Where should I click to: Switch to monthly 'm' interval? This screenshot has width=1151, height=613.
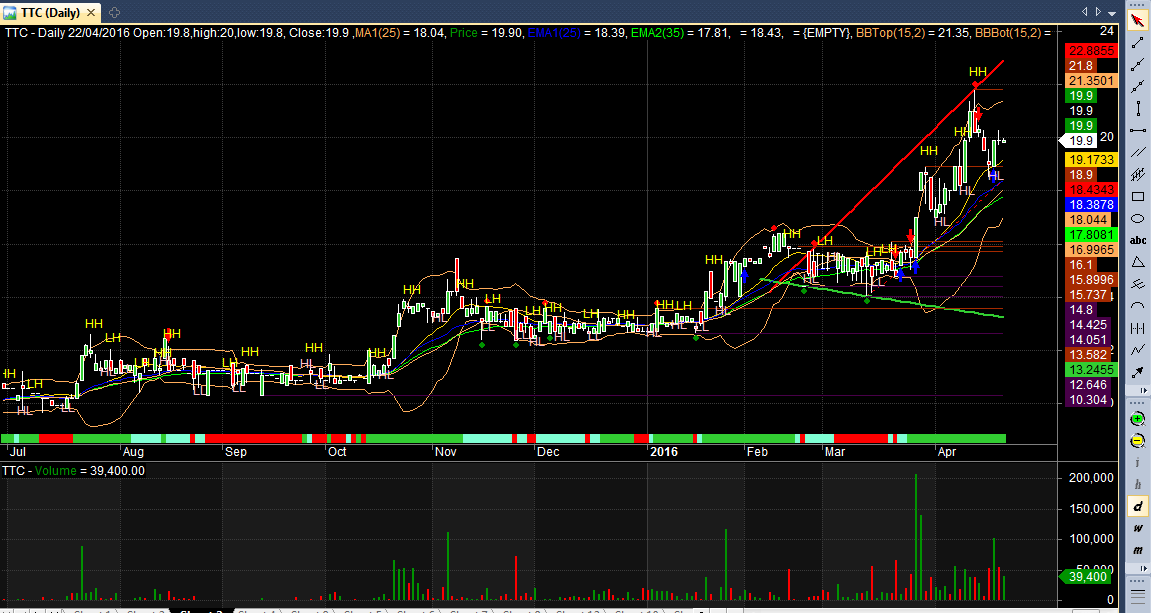tap(1137, 550)
